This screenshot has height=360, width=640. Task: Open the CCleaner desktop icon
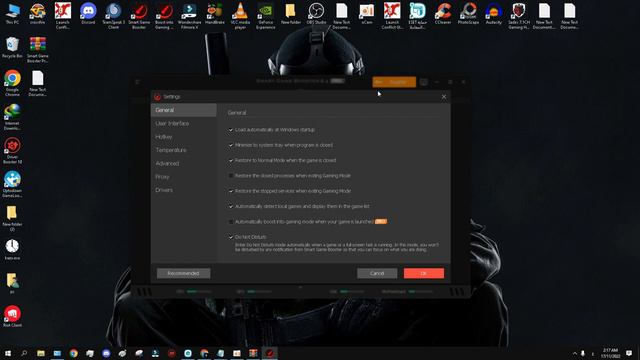tap(443, 13)
